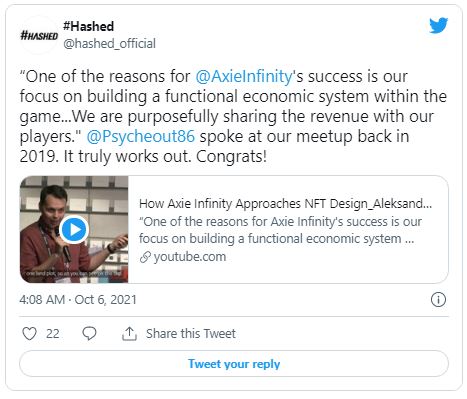Open the @Psycheout86 mention
The image size is (467, 399).
[x=141, y=136]
